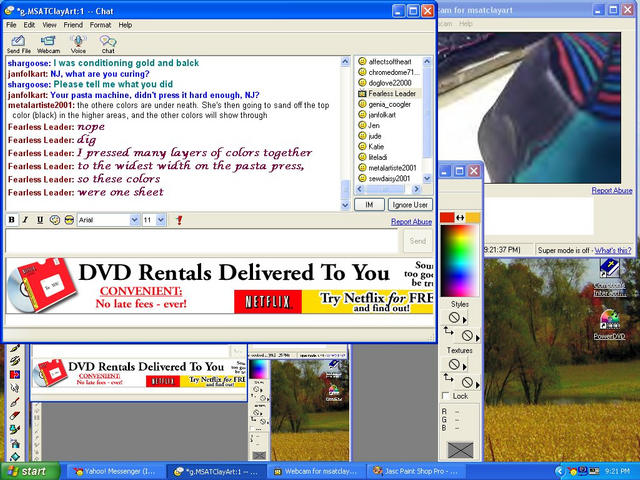Viewport: 640px width, 480px height.
Task: Click the Send message button
Action: pyautogui.click(x=418, y=241)
